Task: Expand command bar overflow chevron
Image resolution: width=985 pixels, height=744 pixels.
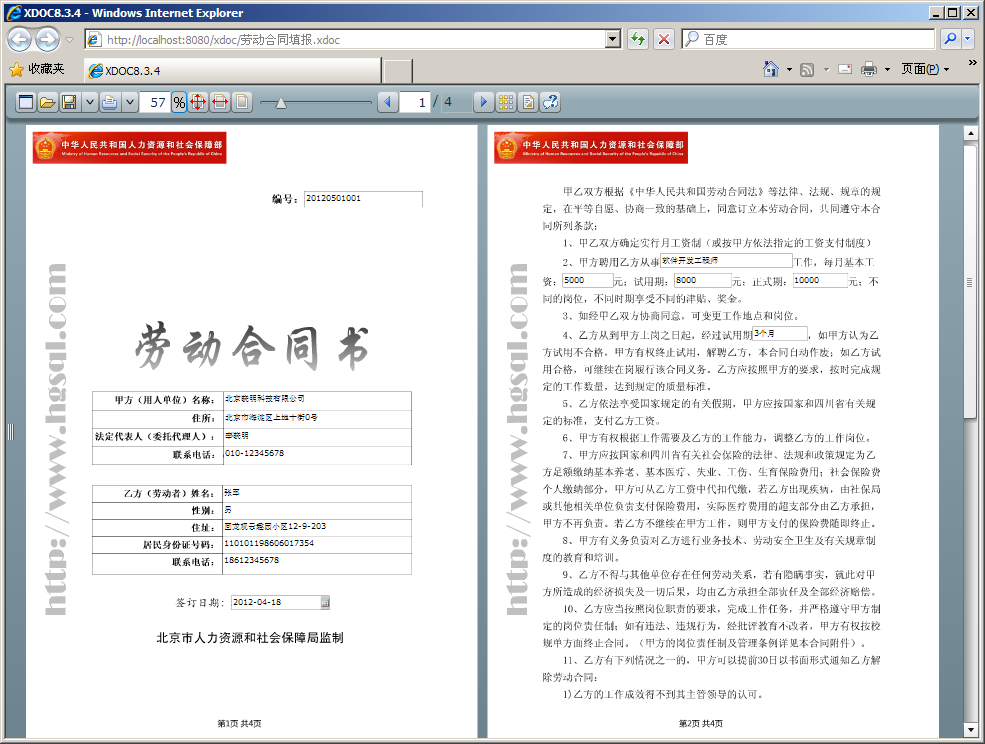Action: (x=972, y=63)
